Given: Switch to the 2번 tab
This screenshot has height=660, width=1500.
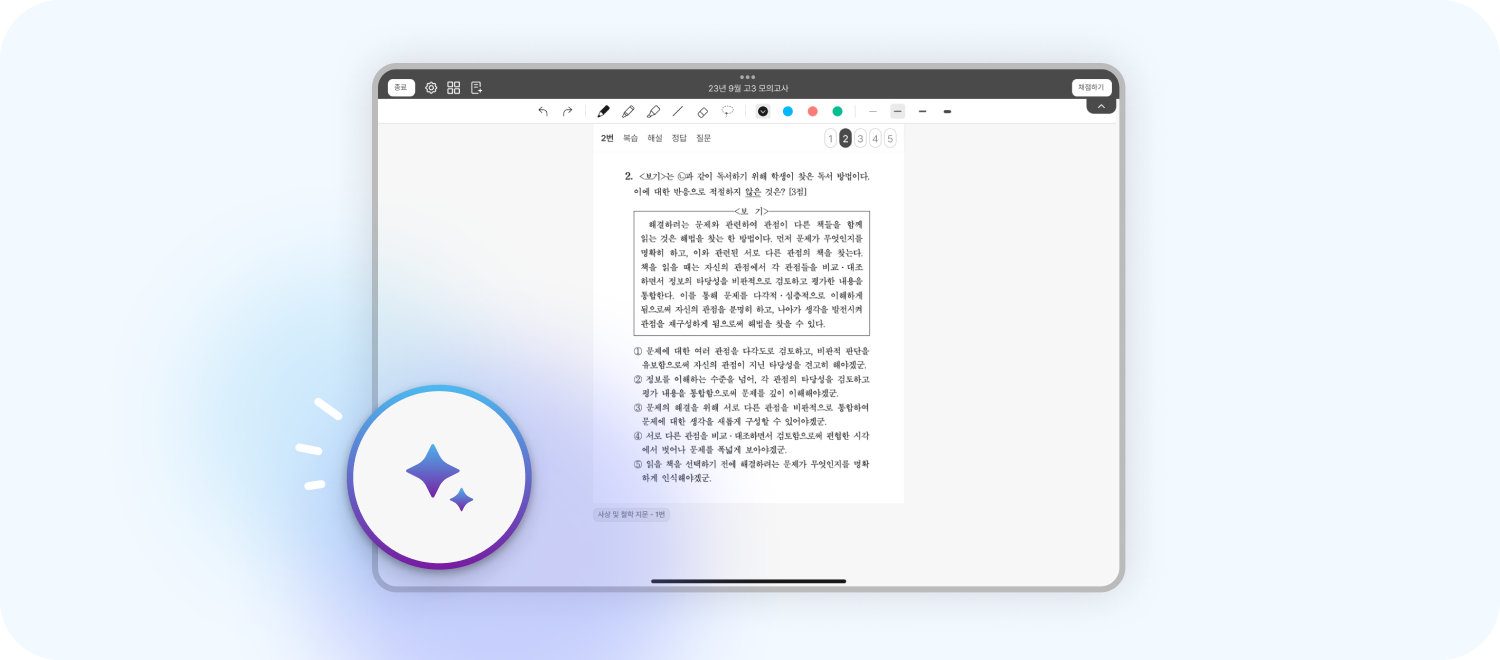Looking at the screenshot, I should (607, 138).
